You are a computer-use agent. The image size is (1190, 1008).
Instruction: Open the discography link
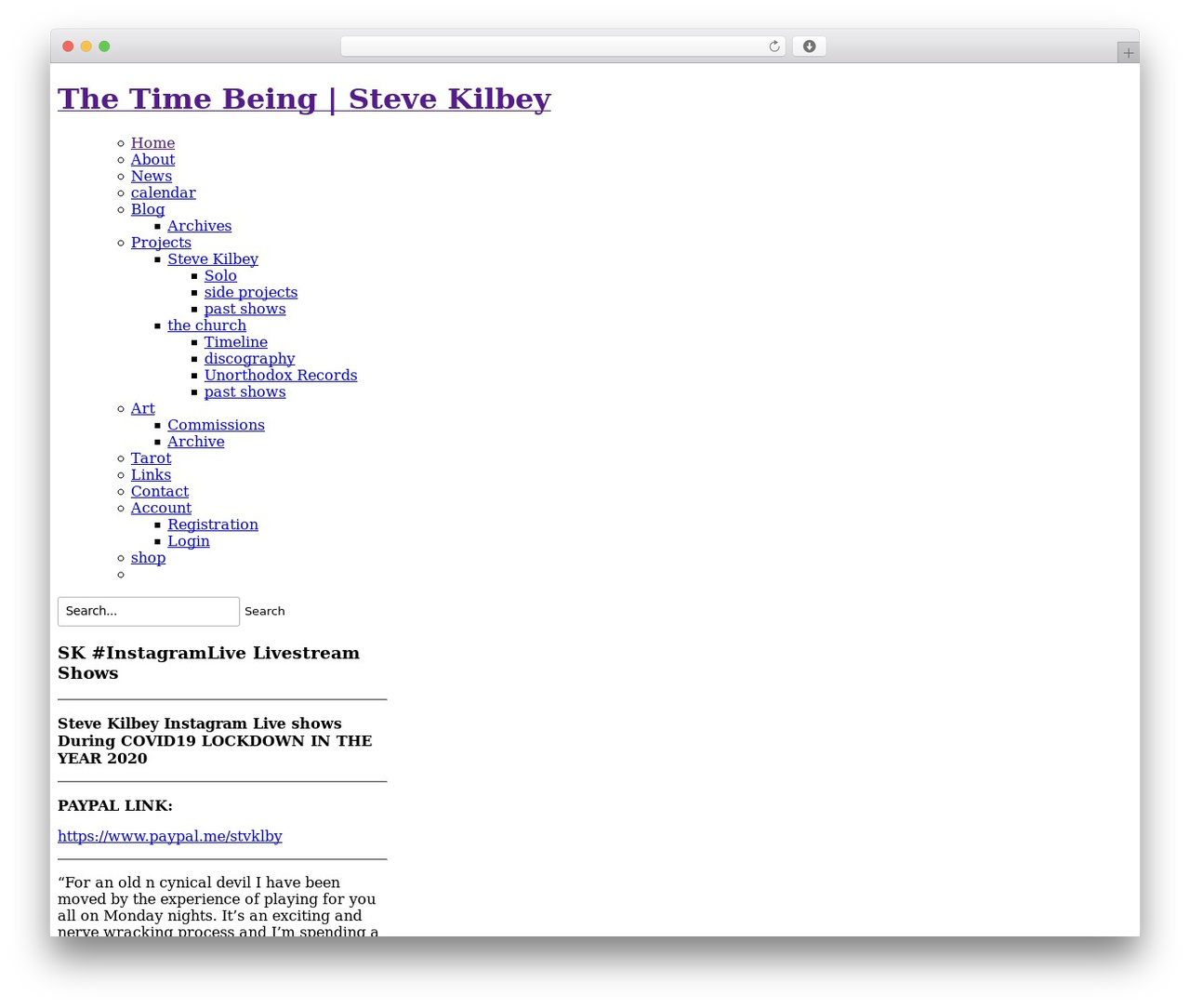click(250, 359)
